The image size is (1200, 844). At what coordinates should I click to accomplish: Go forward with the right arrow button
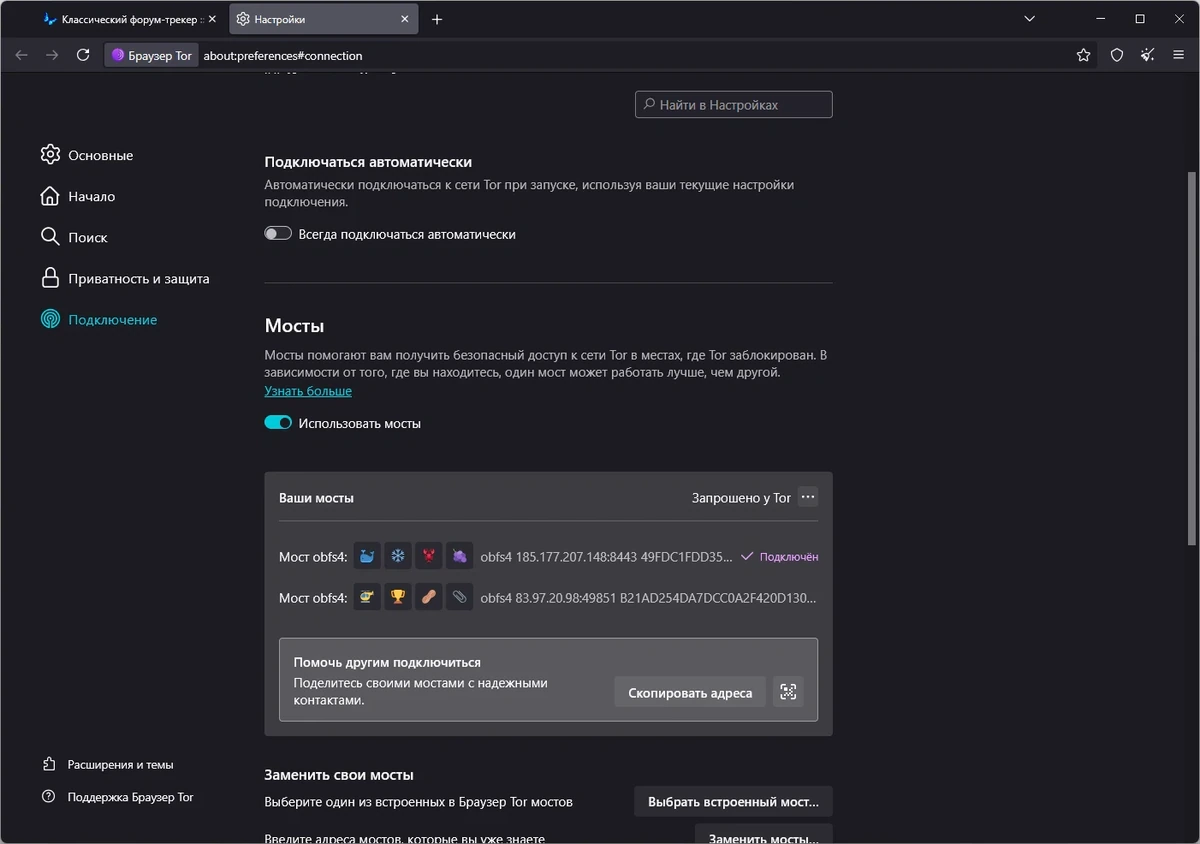52,55
